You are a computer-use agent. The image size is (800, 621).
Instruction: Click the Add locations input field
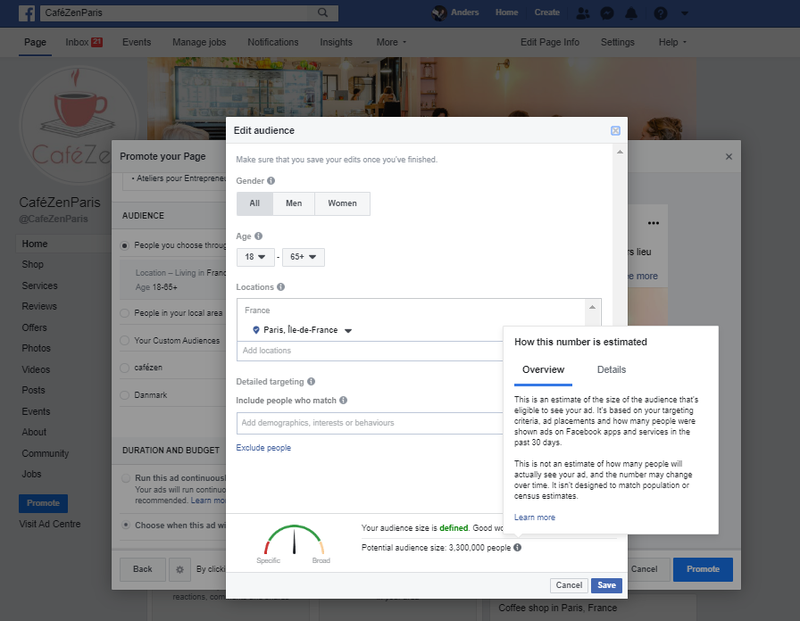point(369,351)
